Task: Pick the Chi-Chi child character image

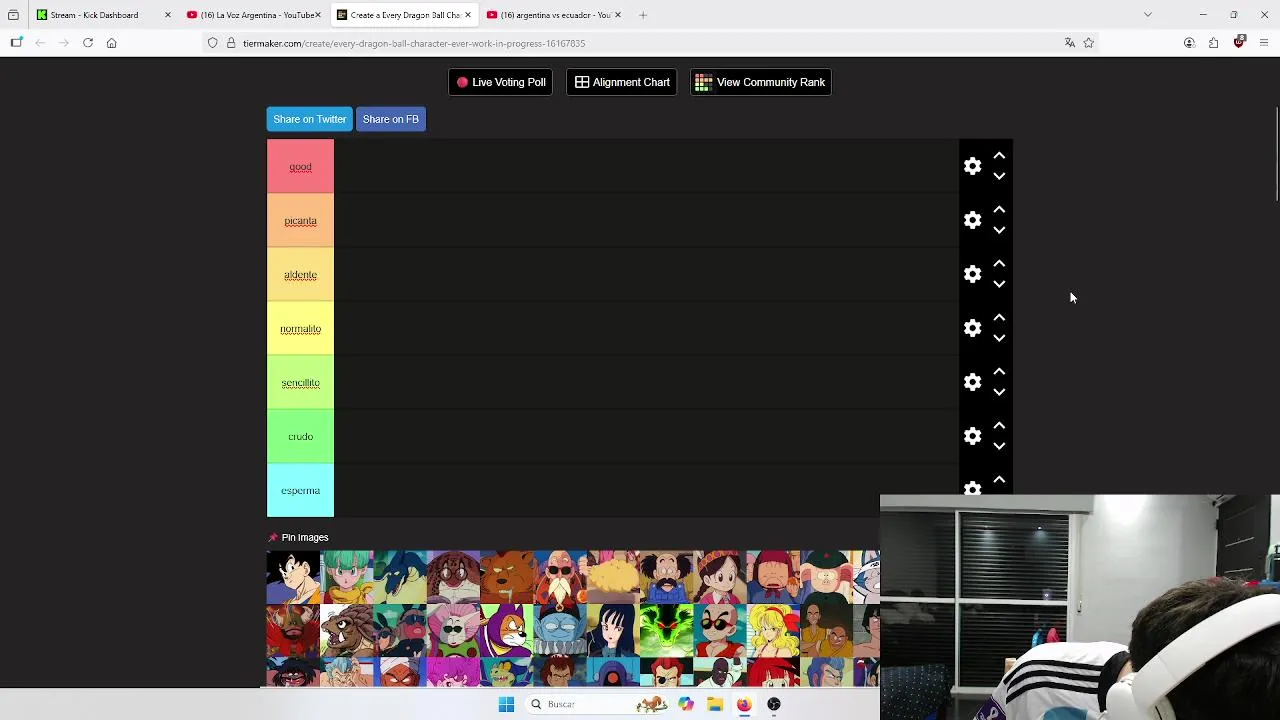Action: tap(720, 577)
